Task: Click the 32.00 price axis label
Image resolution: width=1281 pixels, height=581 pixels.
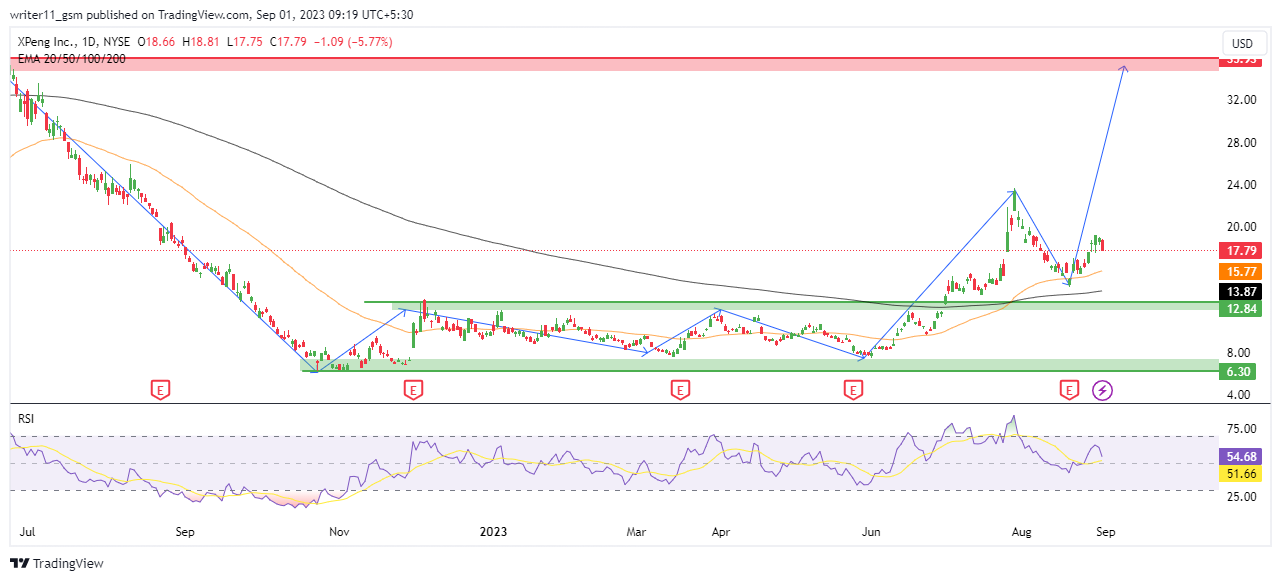Action: [x=1243, y=100]
